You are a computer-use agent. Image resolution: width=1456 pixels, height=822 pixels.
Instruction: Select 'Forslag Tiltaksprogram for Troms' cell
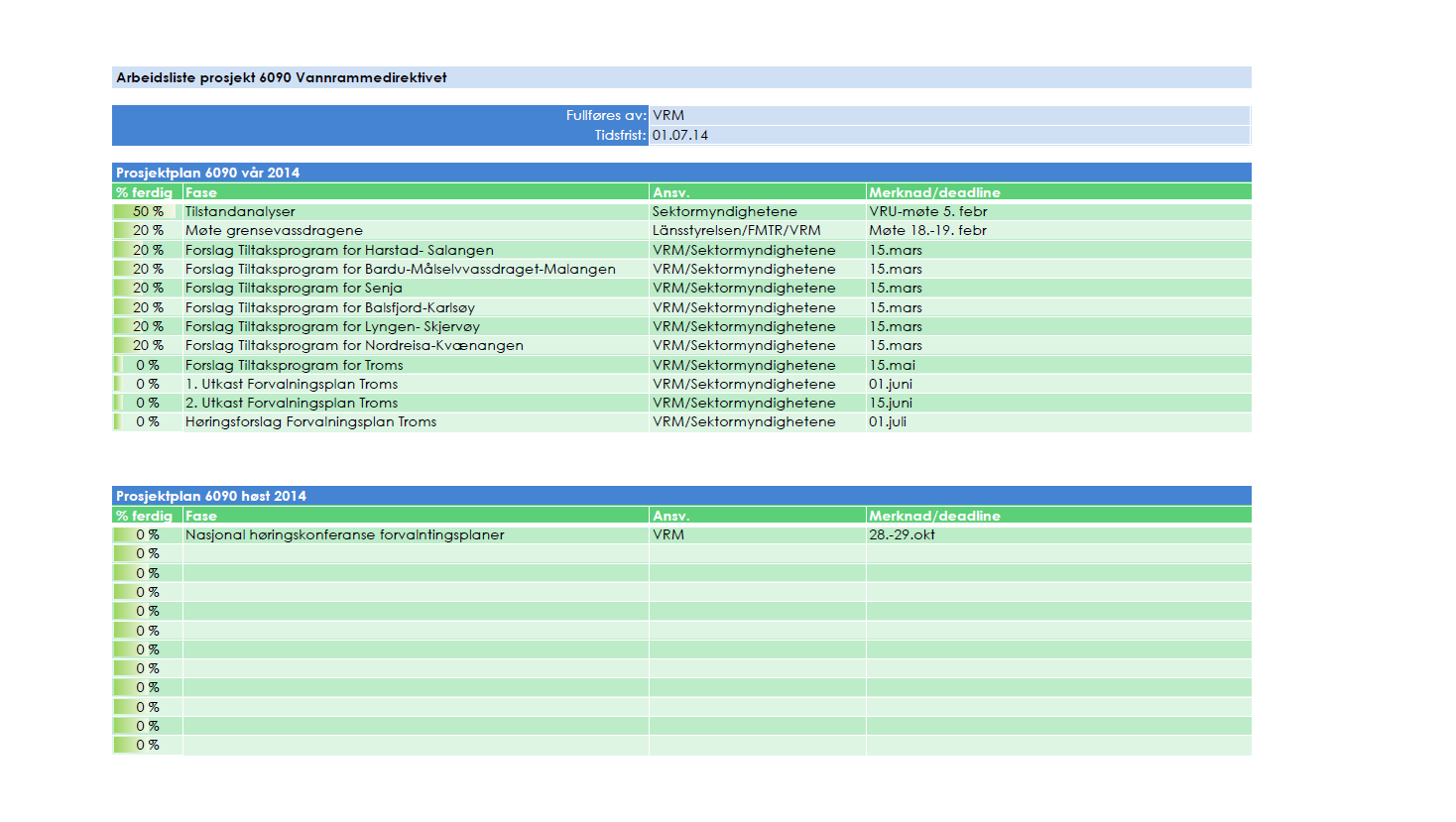point(416,365)
